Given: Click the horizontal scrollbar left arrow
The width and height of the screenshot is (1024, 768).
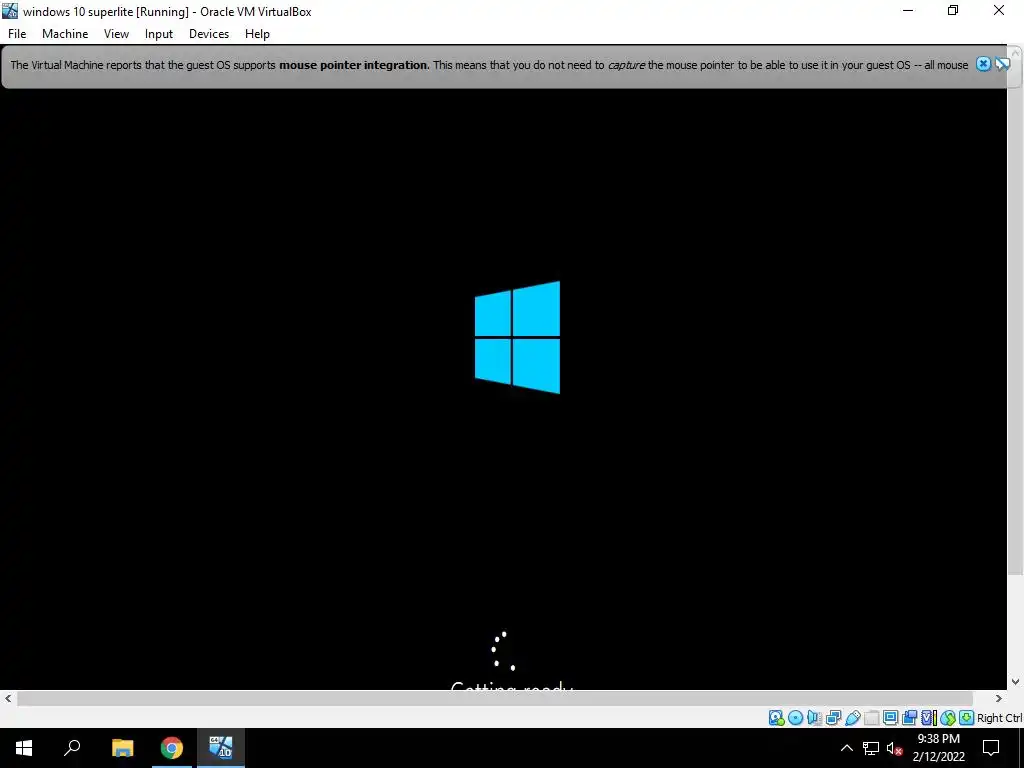Looking at the screenshot, I should pyautogui.click(x=8, y=698).
